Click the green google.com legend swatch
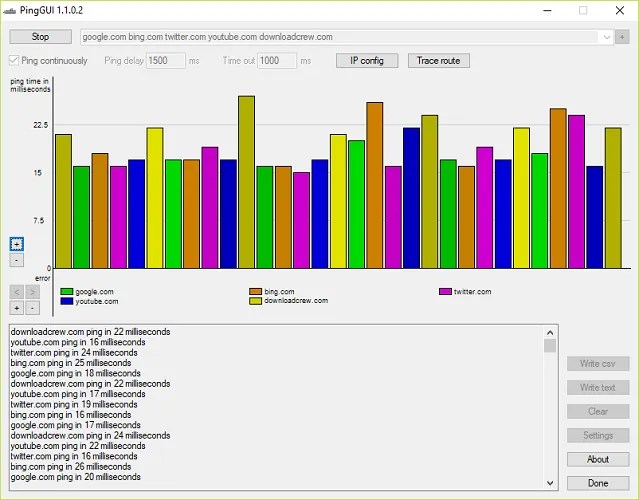 66,291
